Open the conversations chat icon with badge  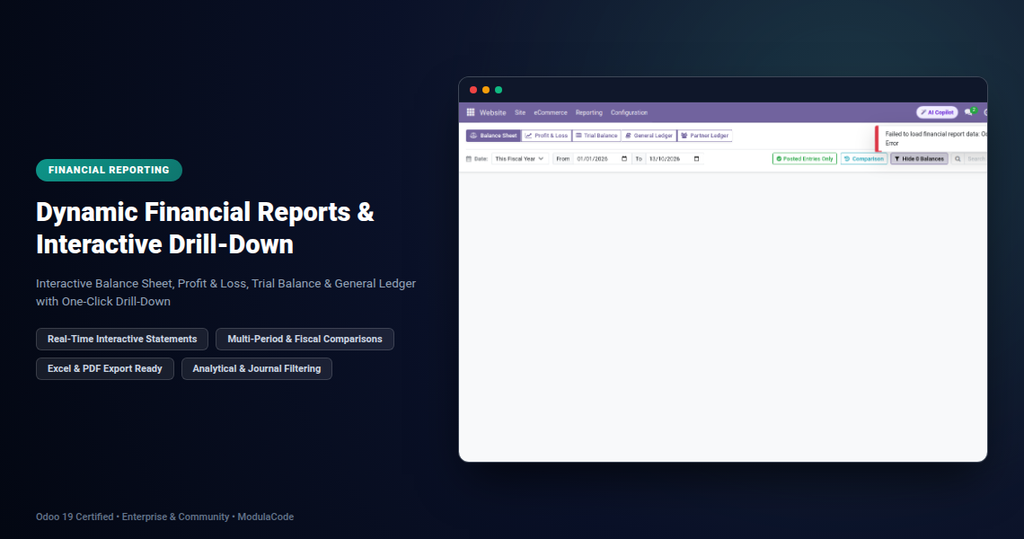(970, 112)
